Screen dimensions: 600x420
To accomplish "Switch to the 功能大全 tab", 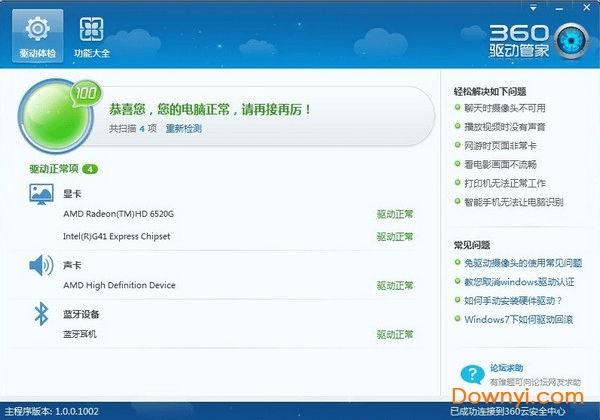I will pyautogui.click(x=92, y=35).
